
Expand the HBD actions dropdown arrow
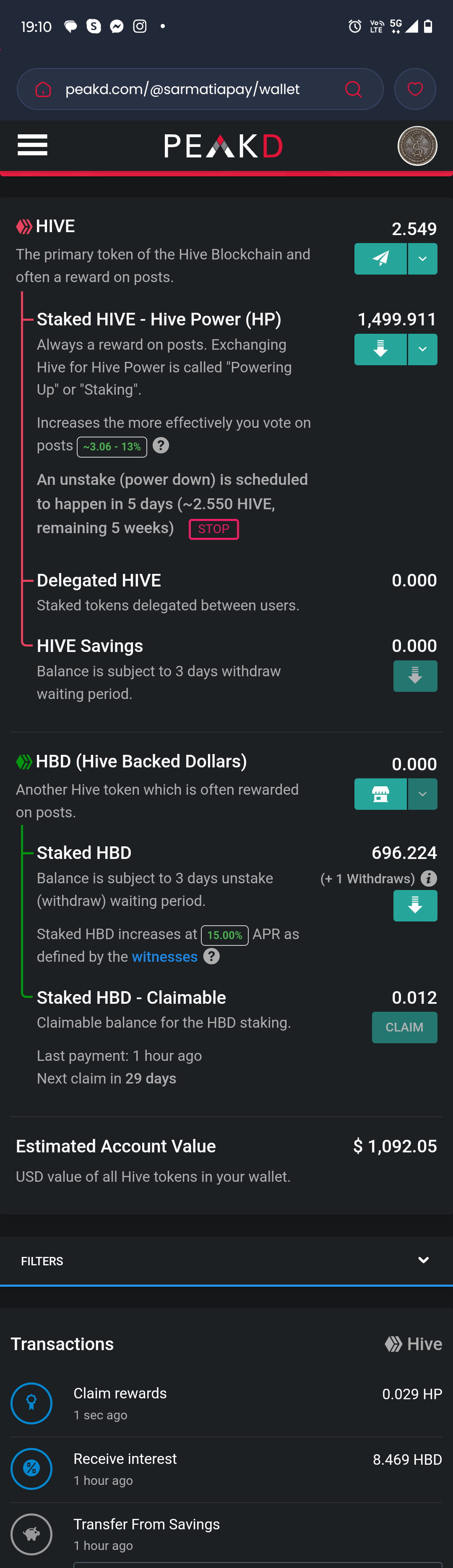tap(423, 794)
